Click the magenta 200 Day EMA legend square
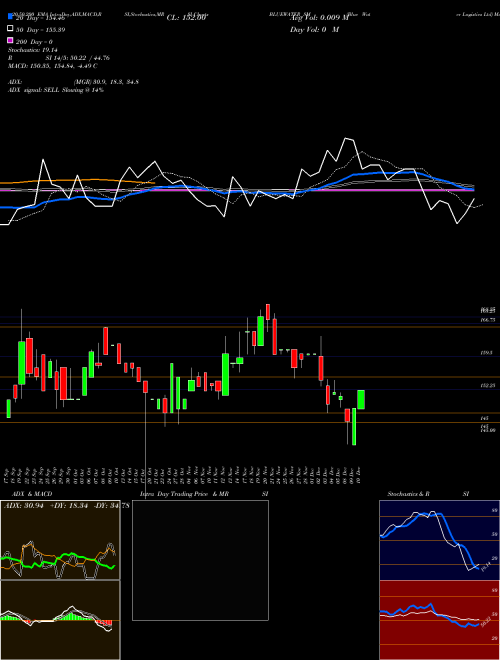The height and width of the screenshot is (660, 500). tap(11, 41)
